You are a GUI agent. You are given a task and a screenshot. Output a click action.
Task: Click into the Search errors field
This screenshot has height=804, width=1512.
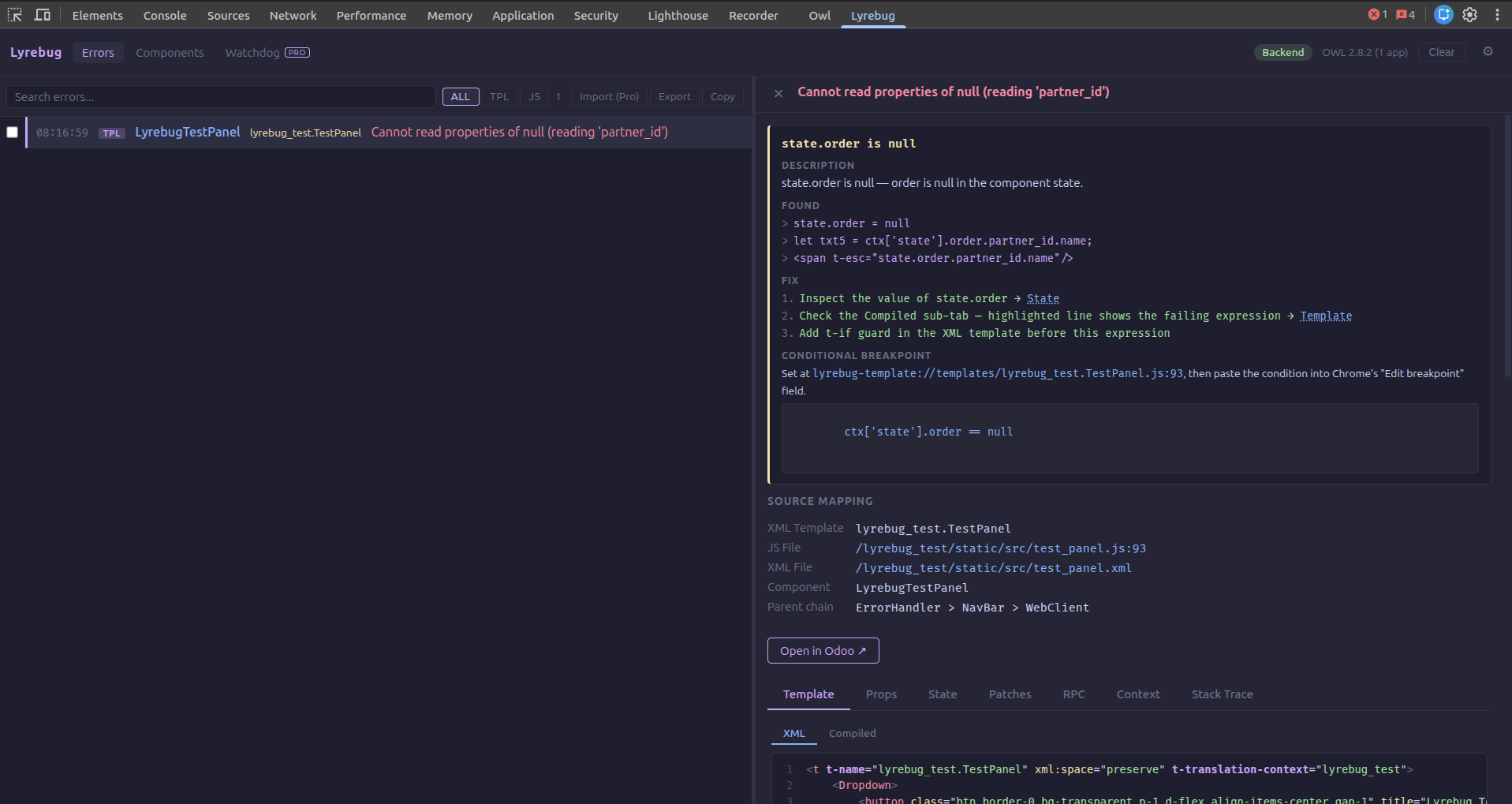(221, 97)
